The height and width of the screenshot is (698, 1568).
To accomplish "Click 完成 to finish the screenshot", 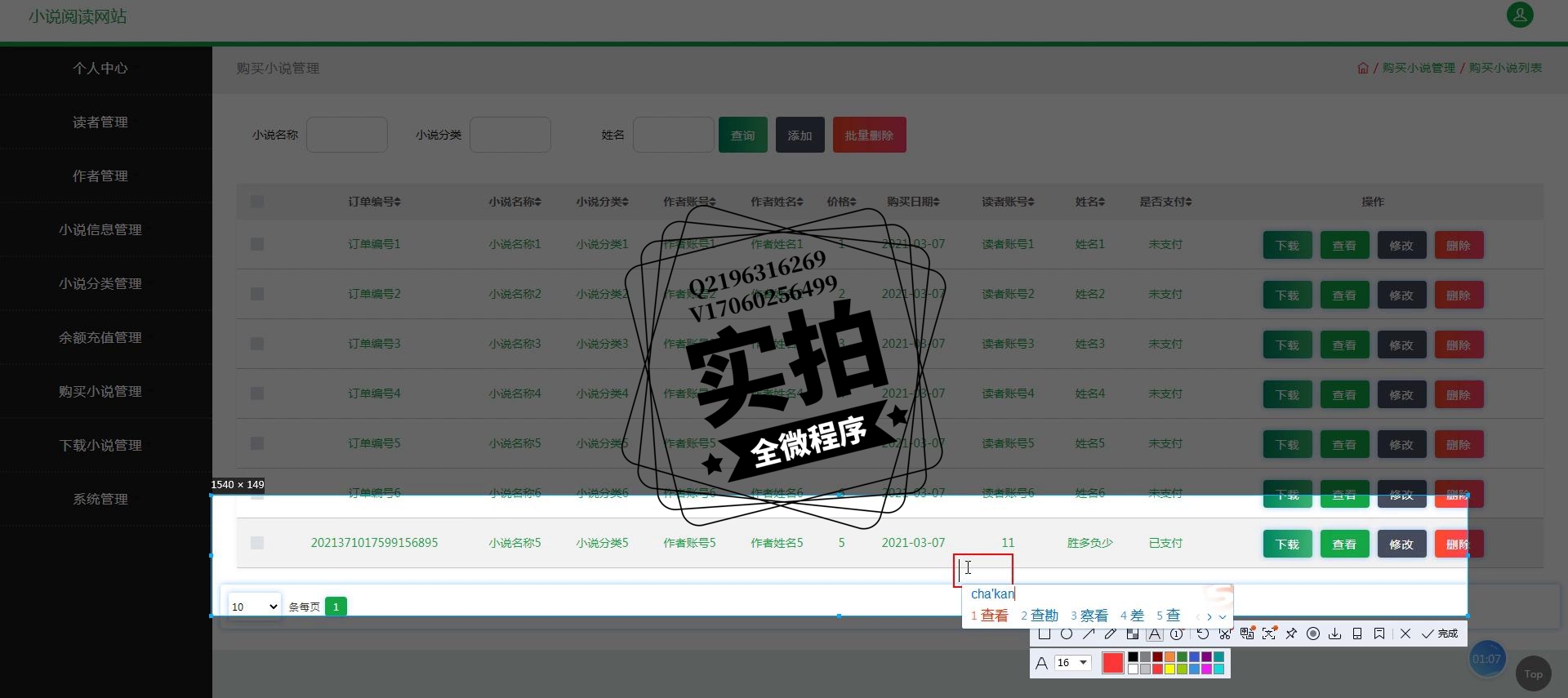I will coord(1439,634).
